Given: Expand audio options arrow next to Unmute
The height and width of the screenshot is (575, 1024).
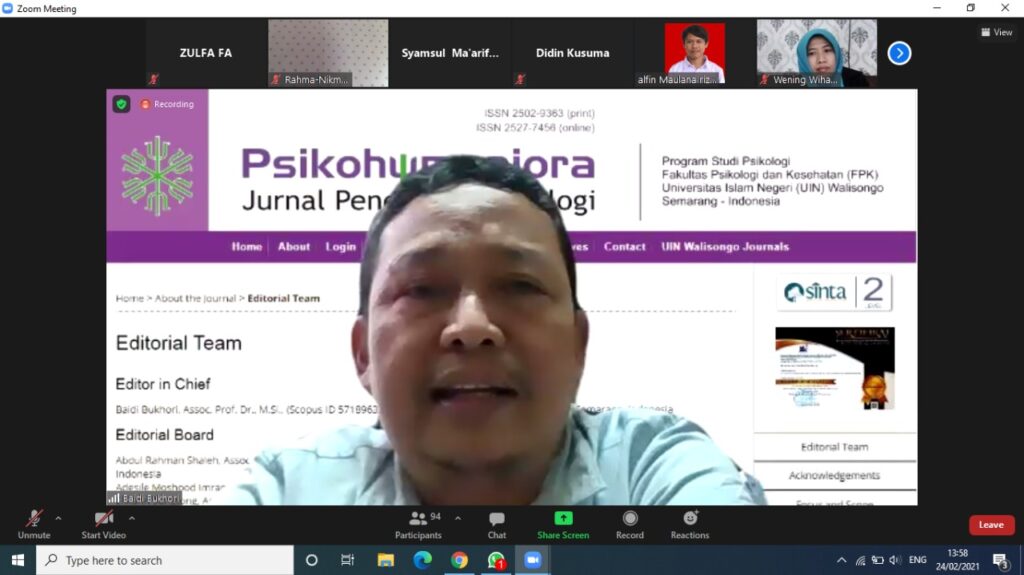Looking at the screenshot, I should 59,518.
